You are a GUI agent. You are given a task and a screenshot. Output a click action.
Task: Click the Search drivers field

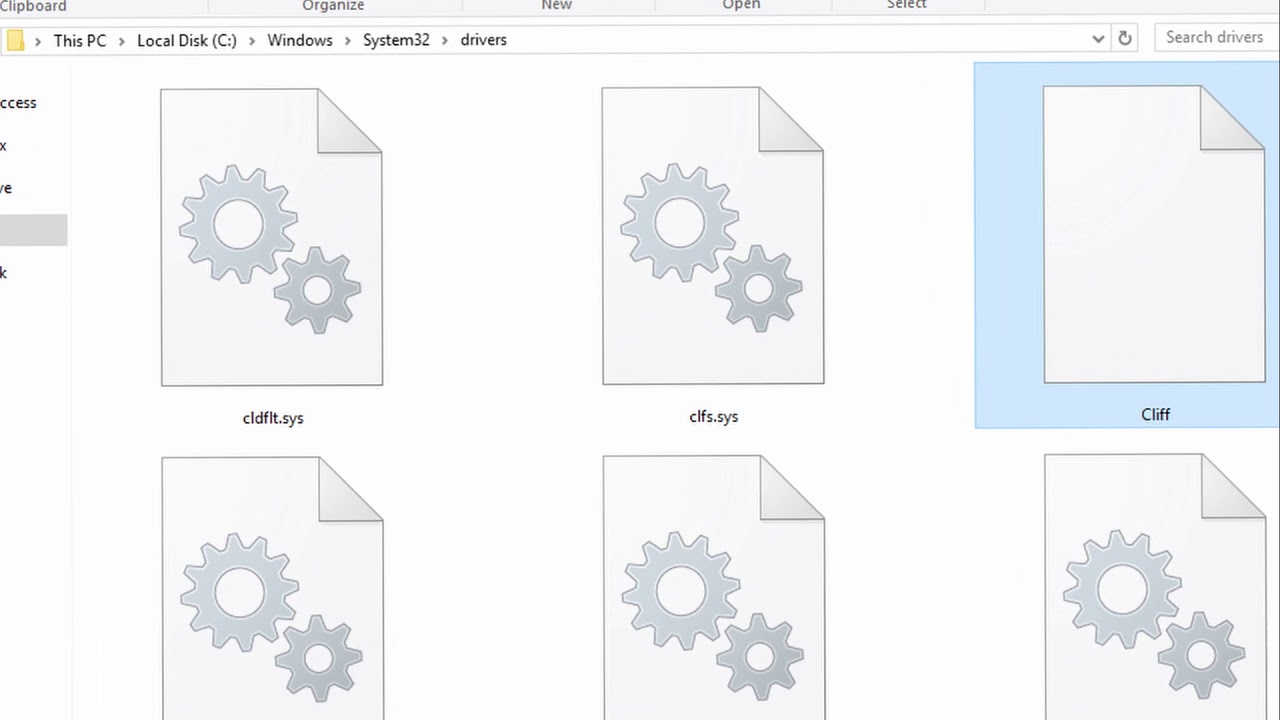point(1216,38)
